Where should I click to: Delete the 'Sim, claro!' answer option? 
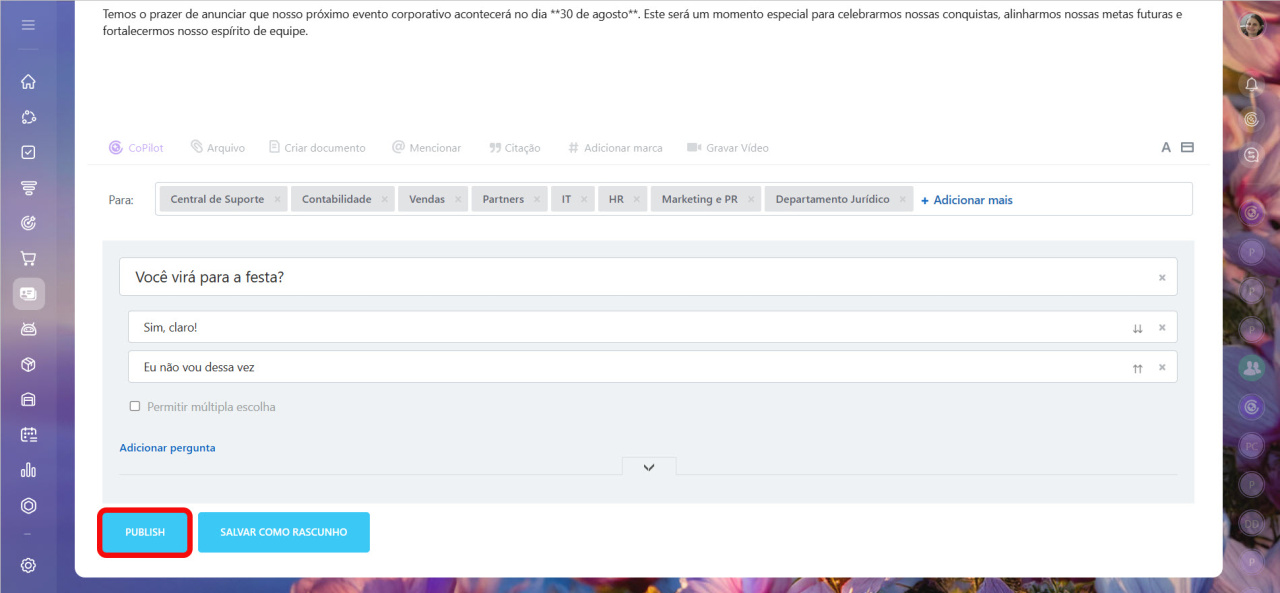pos(1162,328)
